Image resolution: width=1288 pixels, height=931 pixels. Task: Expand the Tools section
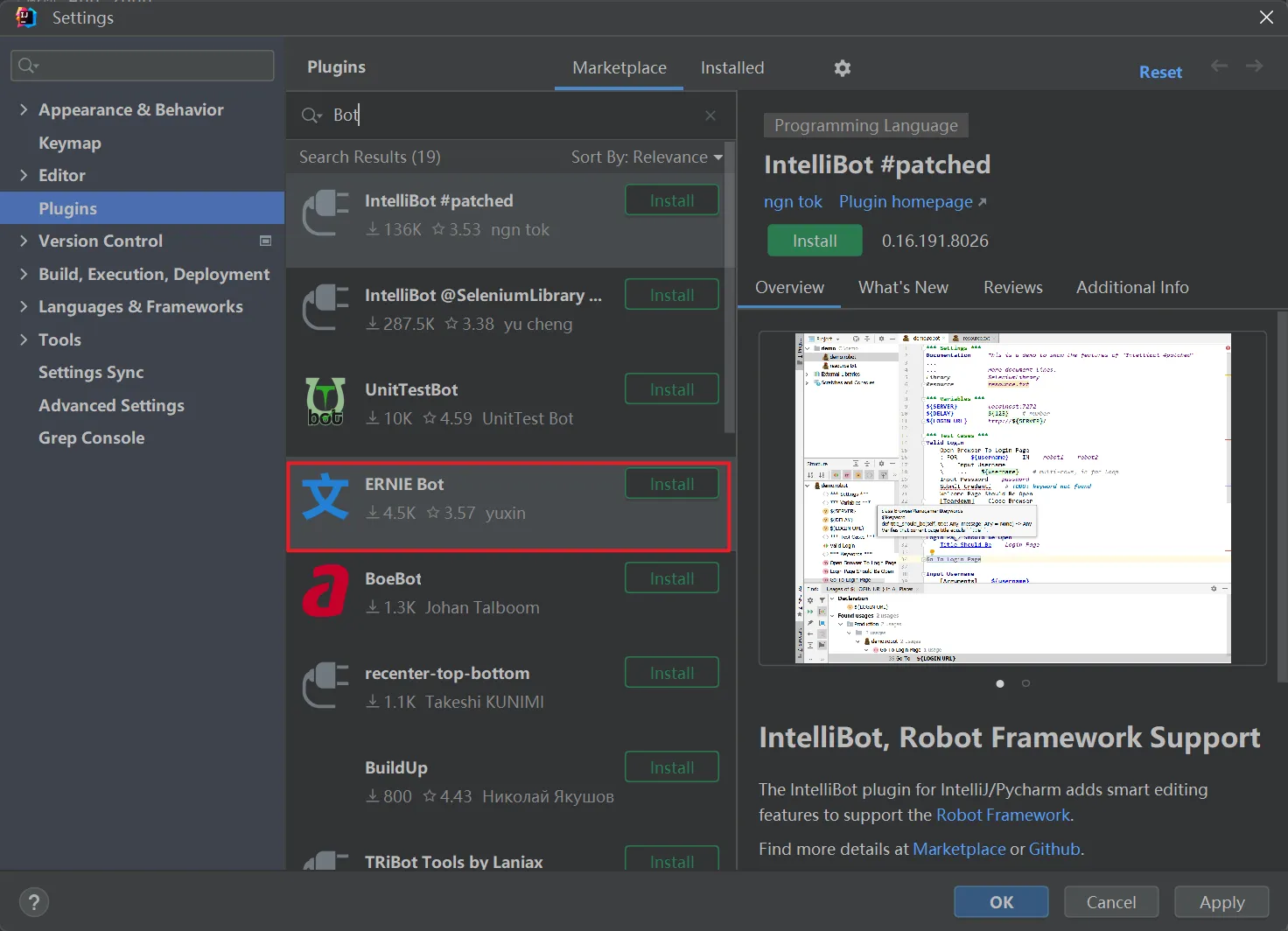(x=24, y=339)
